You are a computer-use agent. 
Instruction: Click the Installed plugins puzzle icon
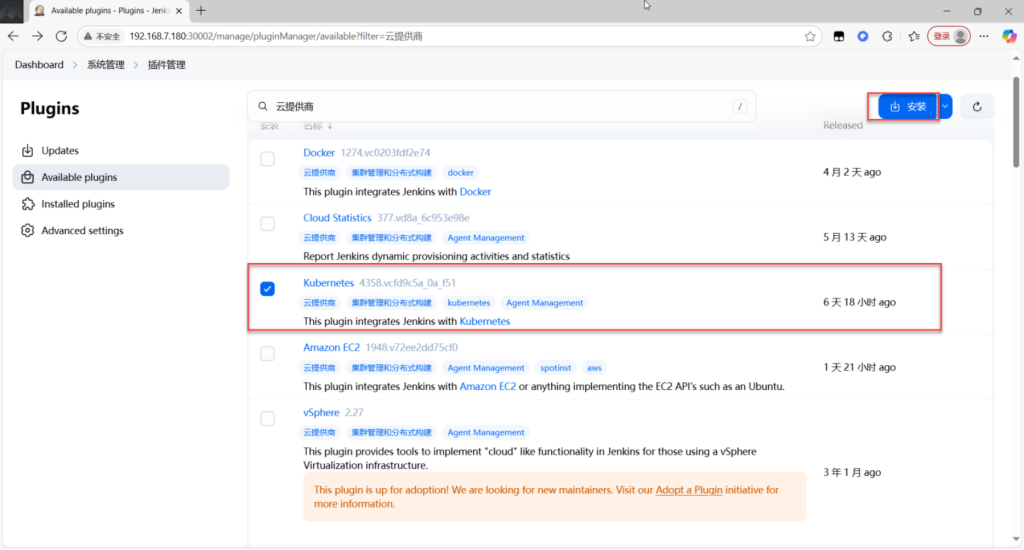pos(27,204)
